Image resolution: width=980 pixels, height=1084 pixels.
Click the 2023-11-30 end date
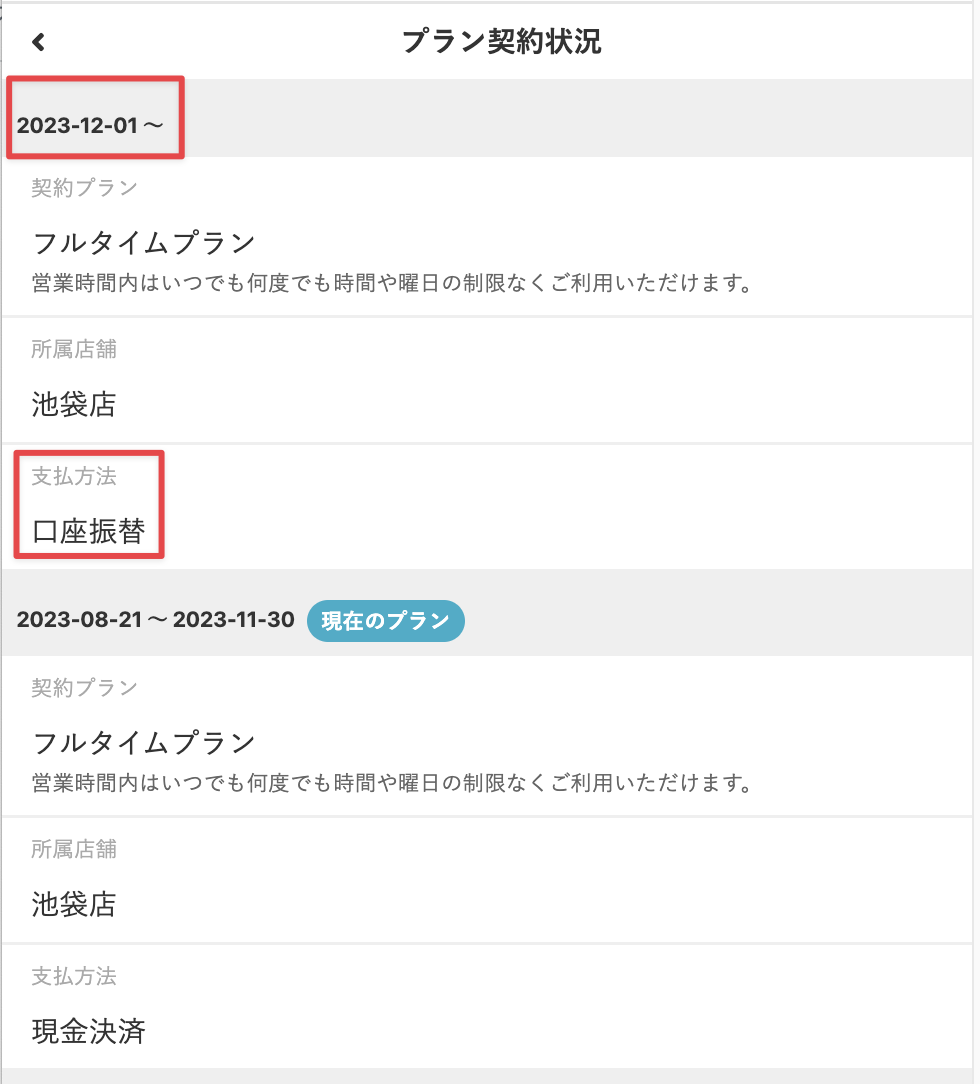click(x=234, y=620)
